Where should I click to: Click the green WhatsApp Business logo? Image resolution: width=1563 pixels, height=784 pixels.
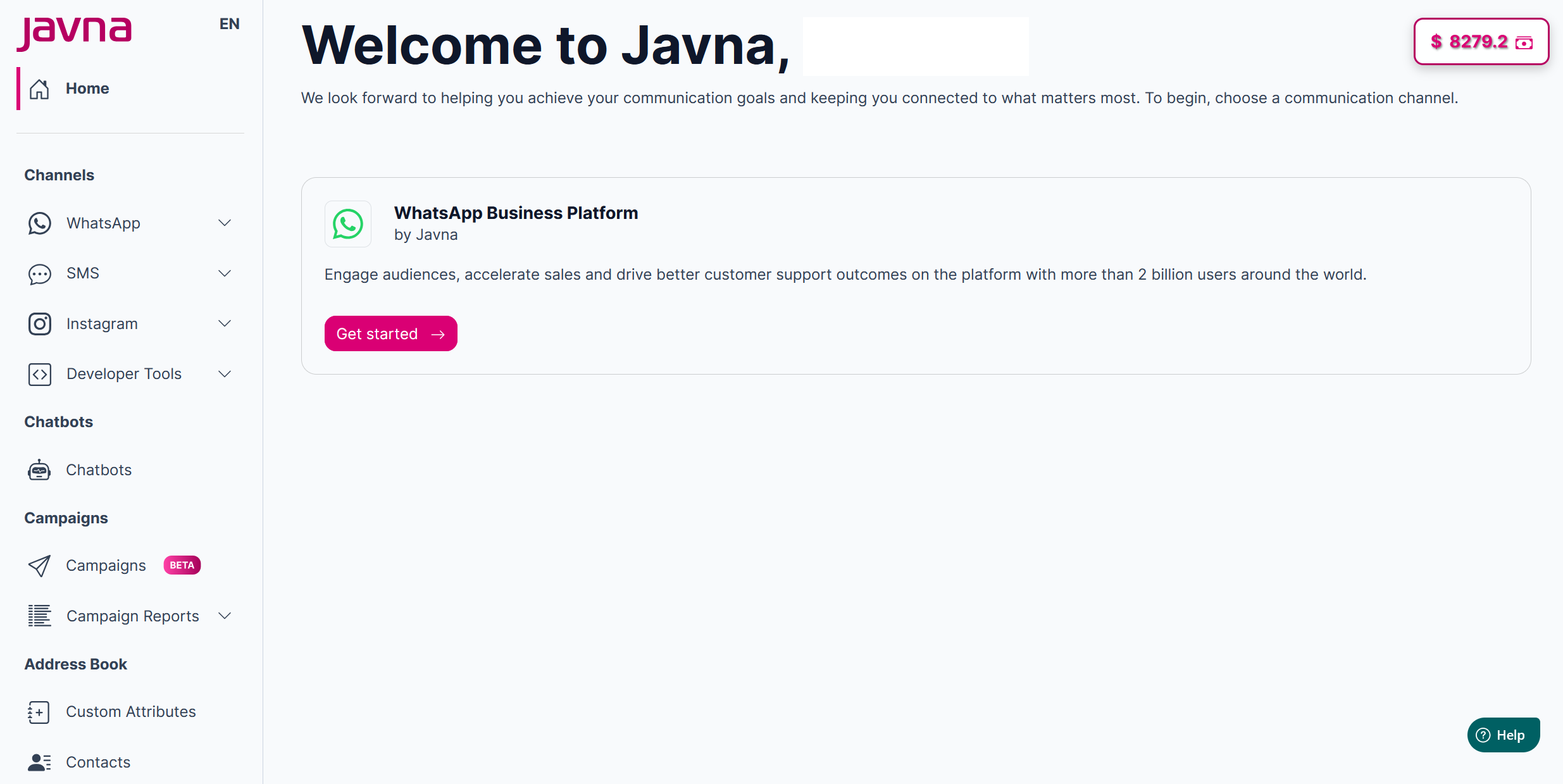pyautogui.click(x=347, y=224)
